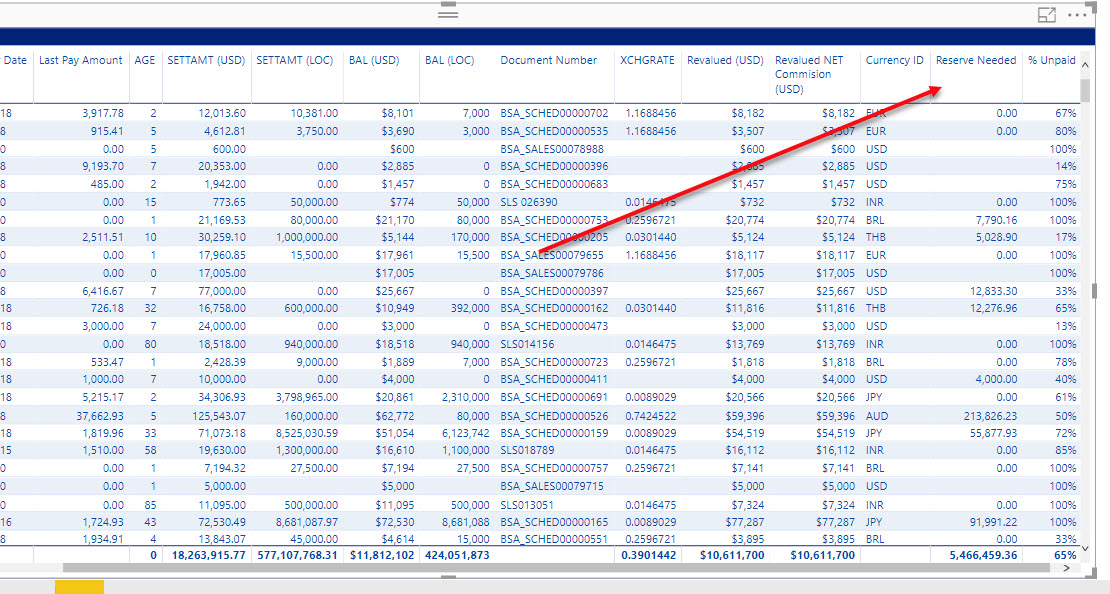Click the vertical scrollbar up arrow
The width and height of the screenshot is (1110, 594).
[x=1085, y=65]
